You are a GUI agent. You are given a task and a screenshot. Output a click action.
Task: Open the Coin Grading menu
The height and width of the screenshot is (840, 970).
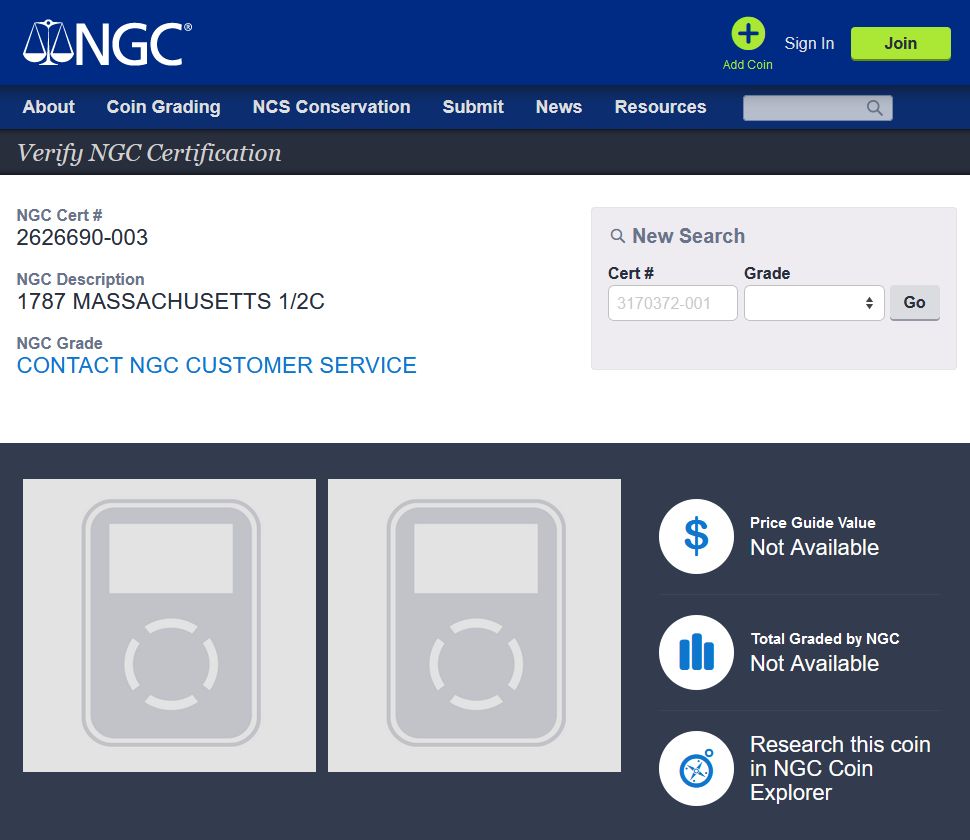point(163,107)
